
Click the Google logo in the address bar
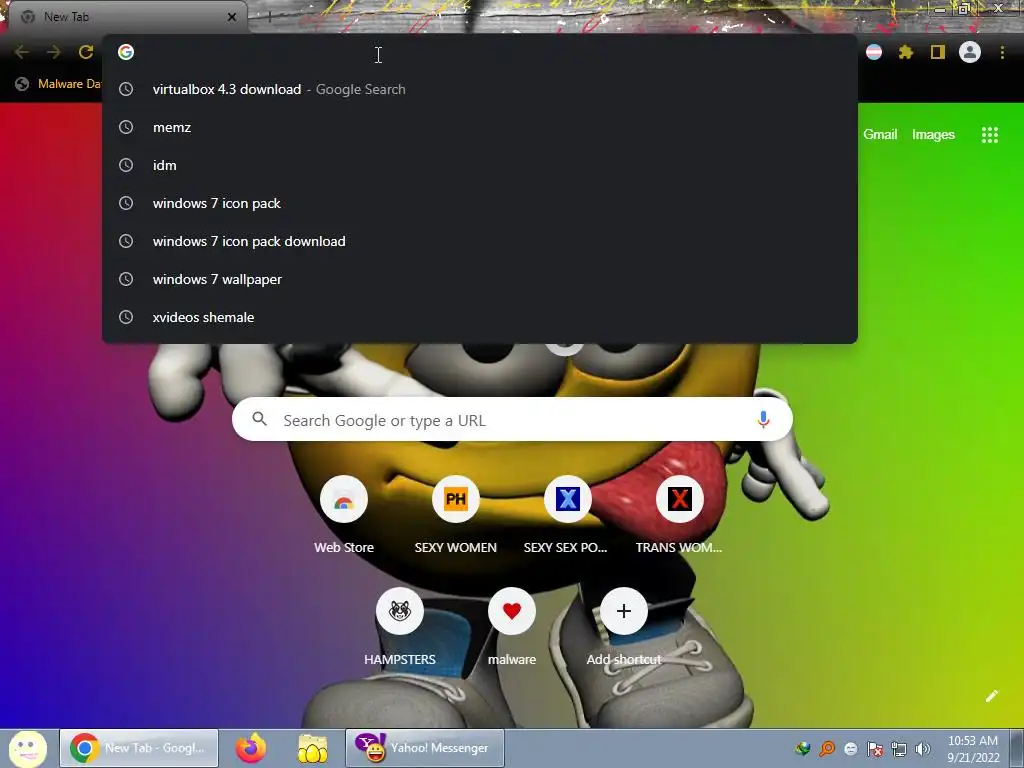126,52
